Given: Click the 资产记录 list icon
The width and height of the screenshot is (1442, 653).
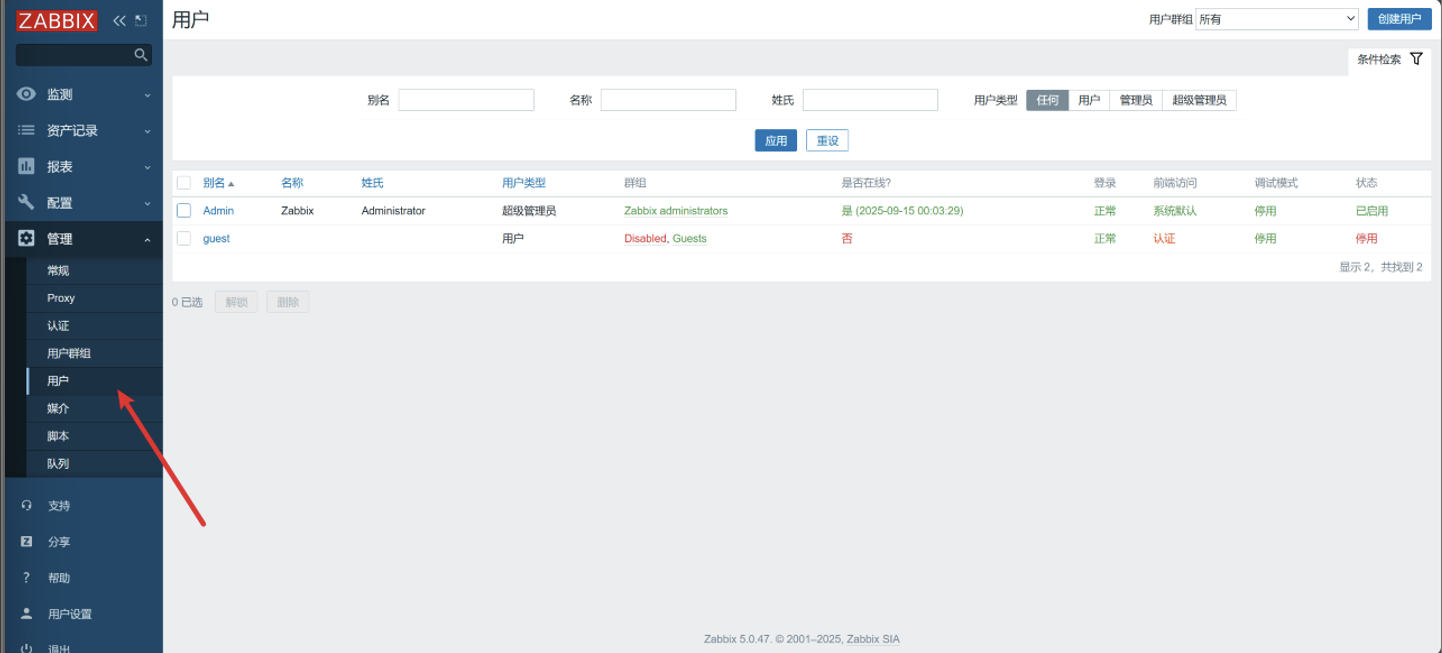Looking at the screenshot, I should 27,130.
